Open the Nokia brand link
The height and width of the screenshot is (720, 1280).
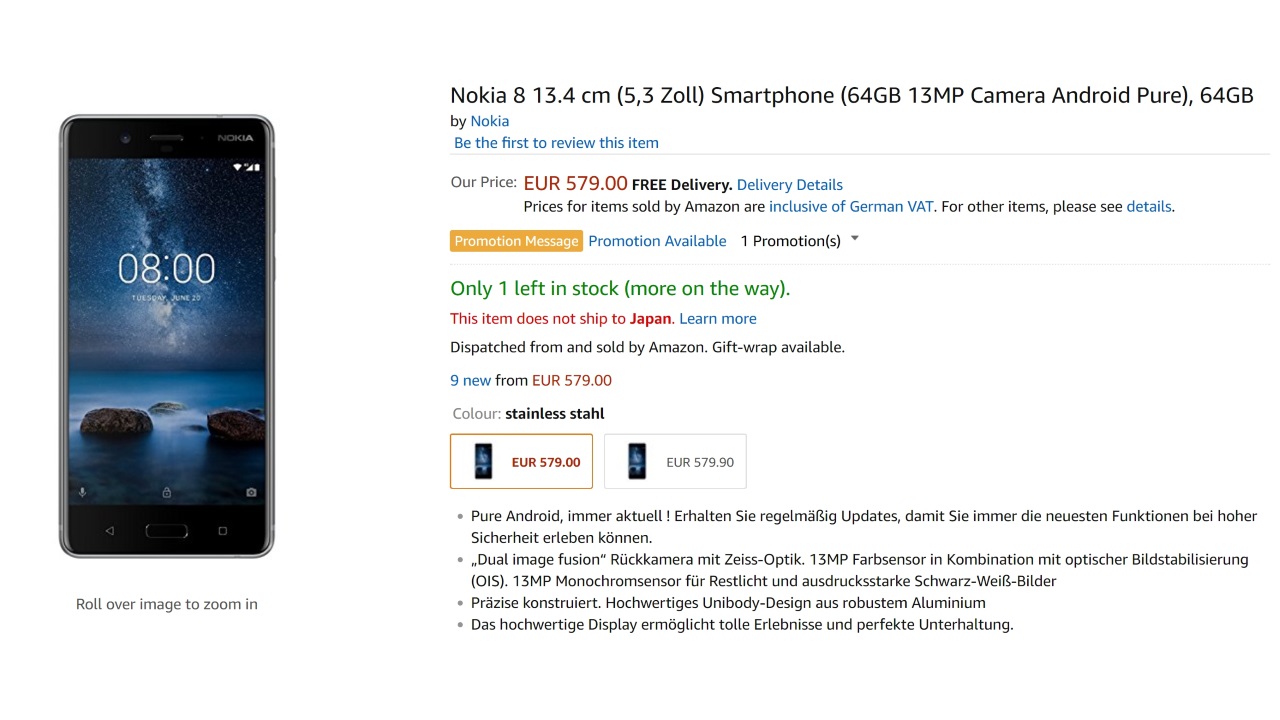(x=490, y=121)
